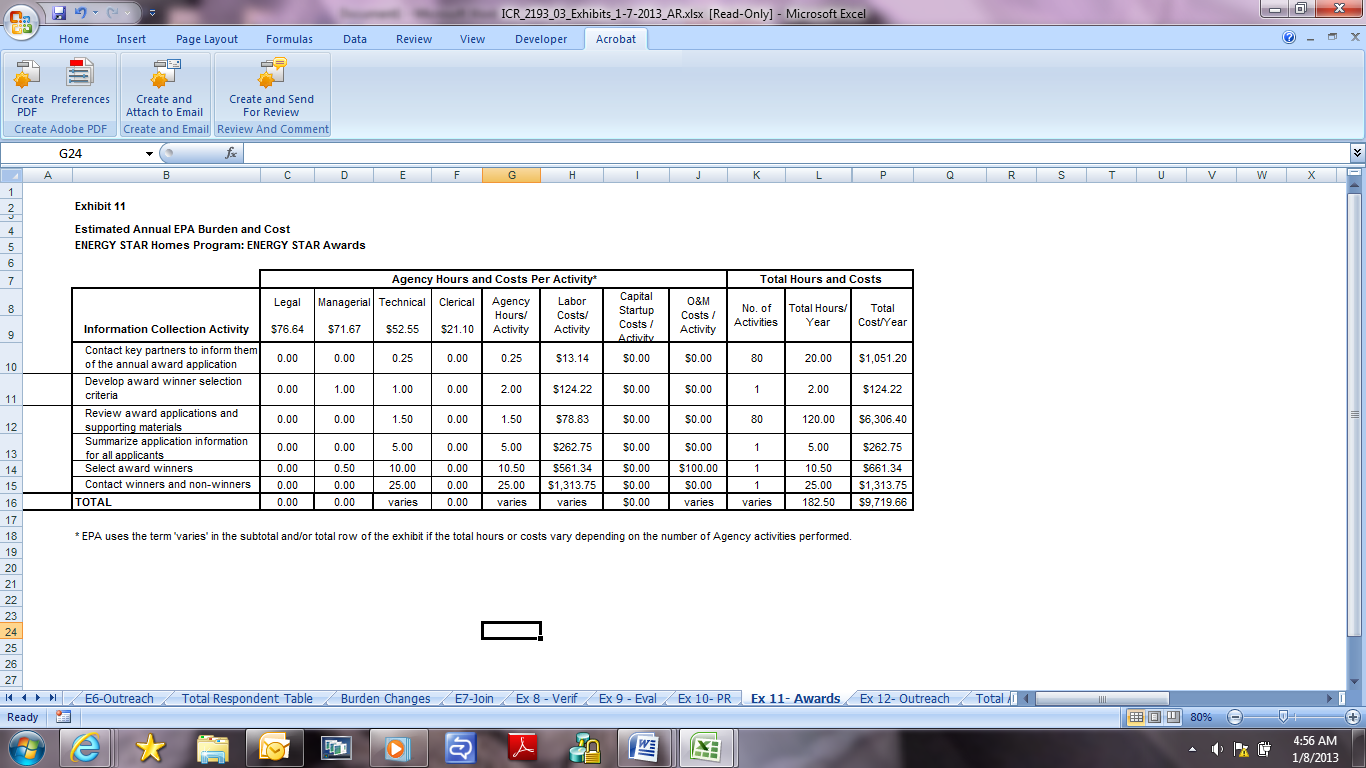This screenshot has height=768, width=1366.
Task: Click the zoom in plus button
Action: [x=1353, y=717]
